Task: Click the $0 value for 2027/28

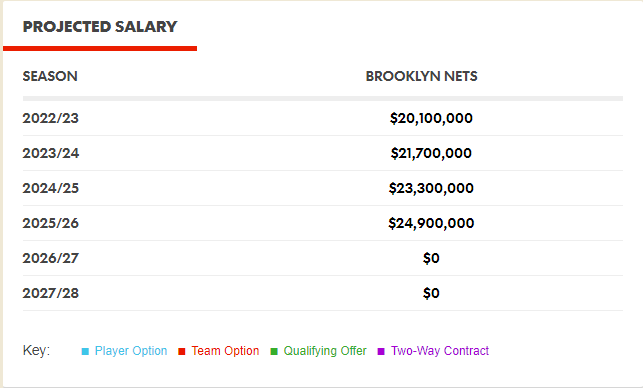Action: (x=431, y=293)
